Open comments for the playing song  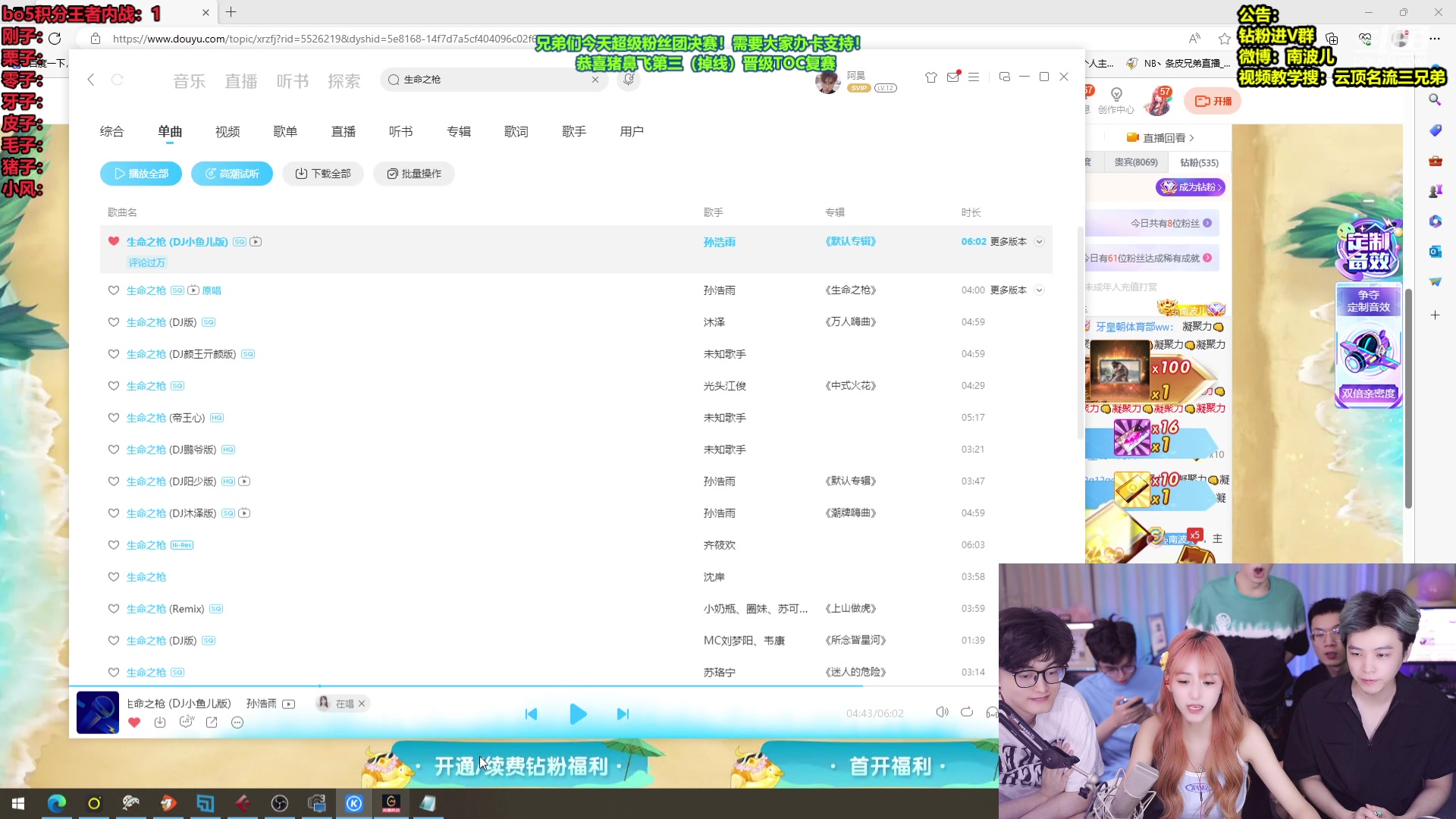pos(187,722)
